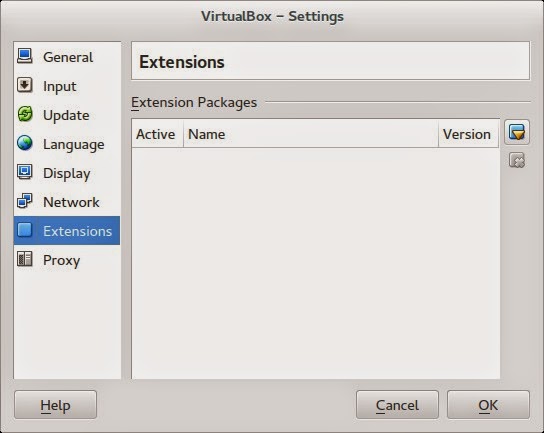This screenshot has height=433, width=544.
Task: Click the Active column header
Action: 158,134
